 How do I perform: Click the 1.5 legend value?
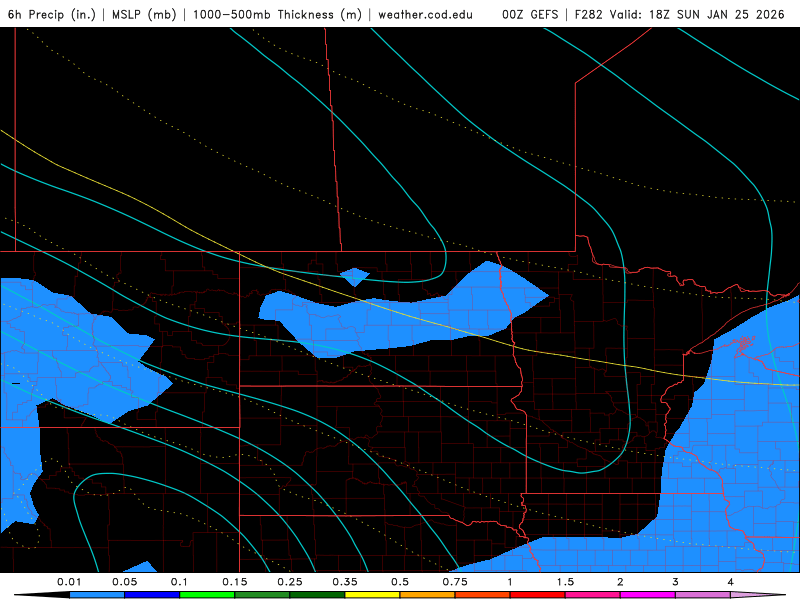[565, 582]
